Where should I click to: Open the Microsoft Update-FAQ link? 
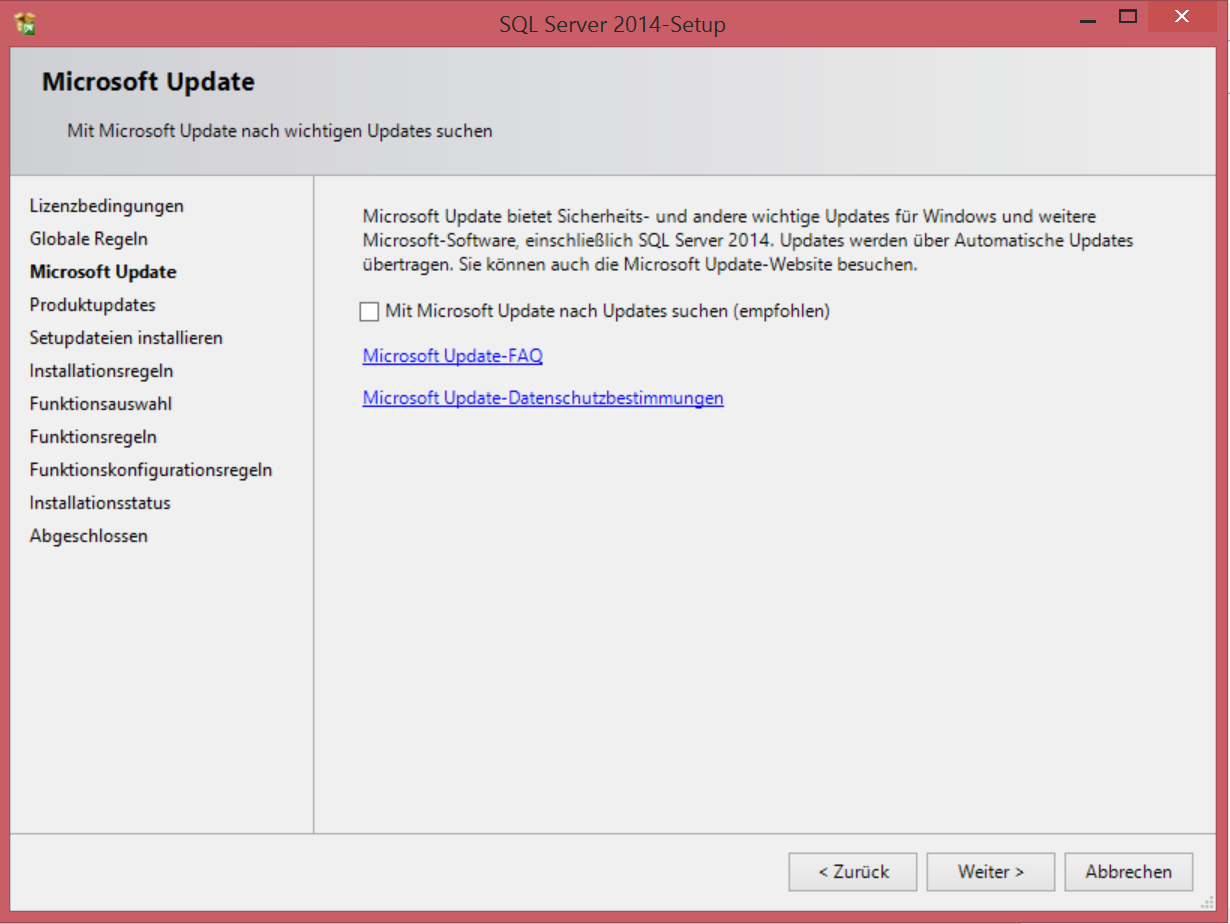pos(452,356)
